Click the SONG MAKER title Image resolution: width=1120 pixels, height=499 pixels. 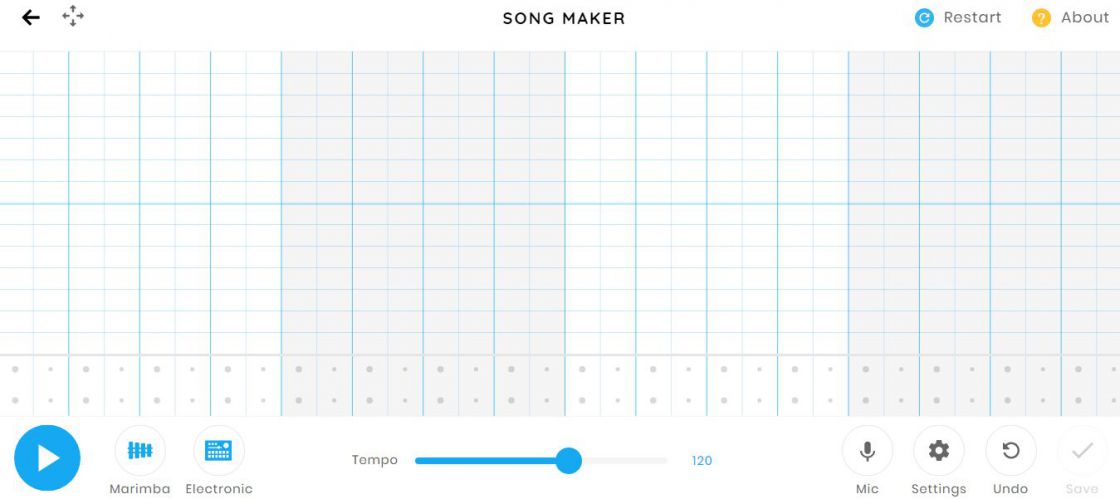(564, 19)
